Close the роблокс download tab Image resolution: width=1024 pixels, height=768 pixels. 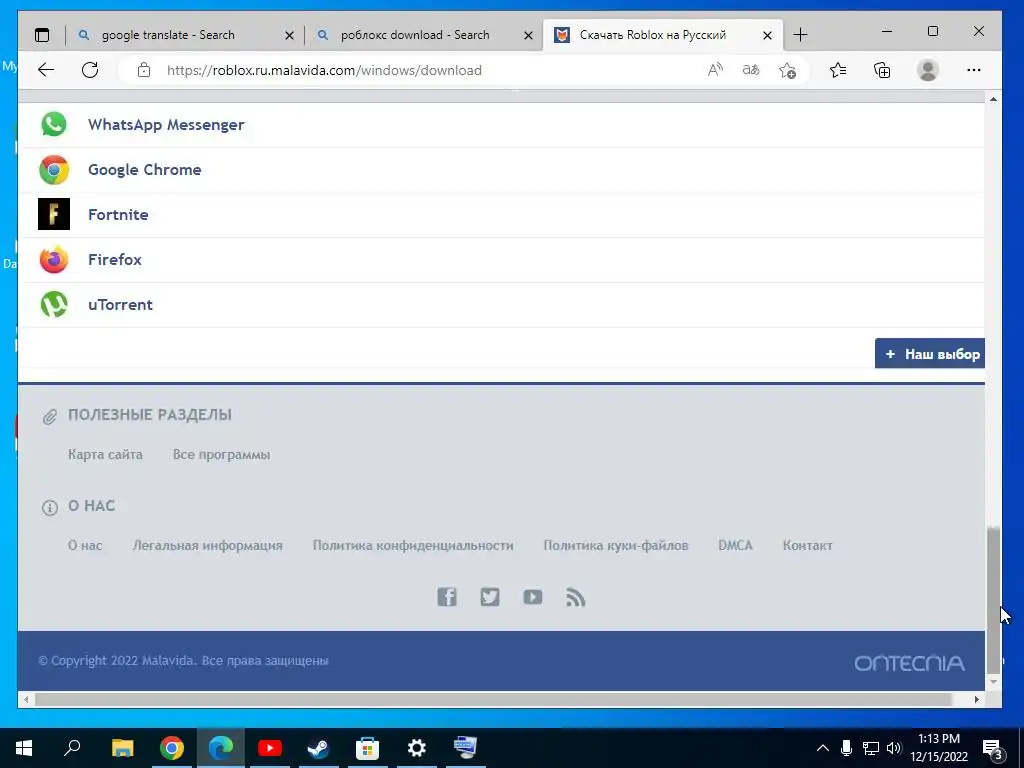[x=528, y=35]
